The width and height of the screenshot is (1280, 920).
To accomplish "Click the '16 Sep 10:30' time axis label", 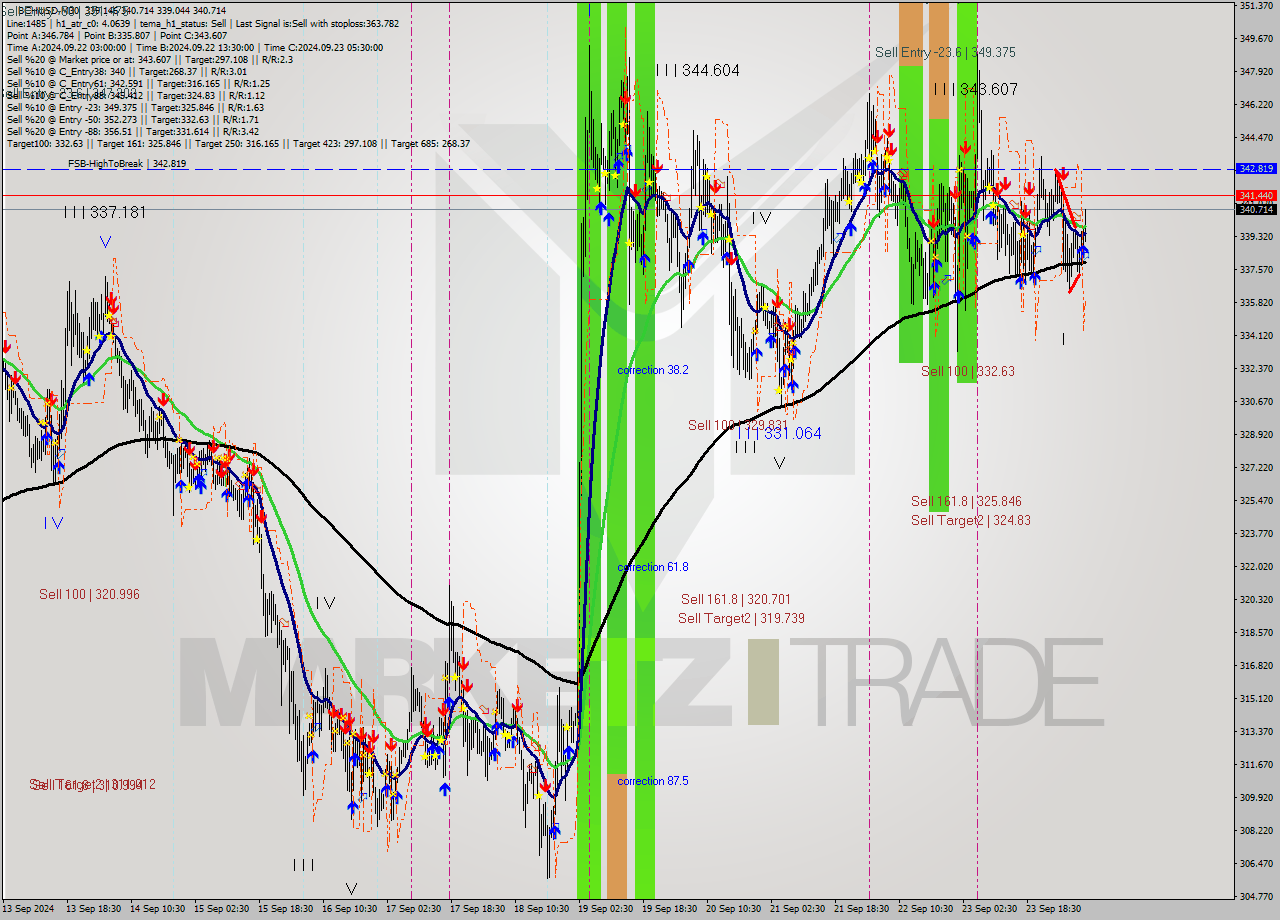I will point(350,909).
